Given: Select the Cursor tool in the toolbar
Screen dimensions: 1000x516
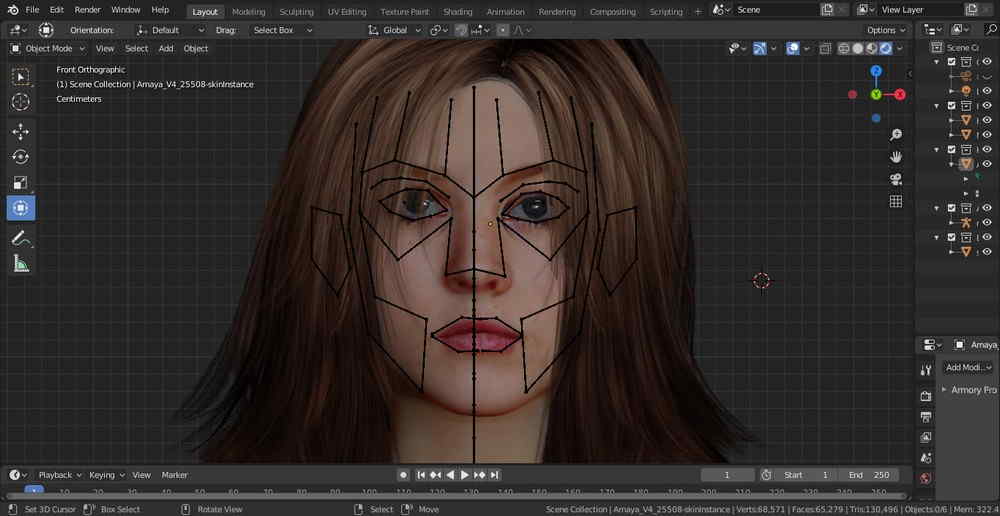Looking at the screenshot, I should (x=20, y=102).
